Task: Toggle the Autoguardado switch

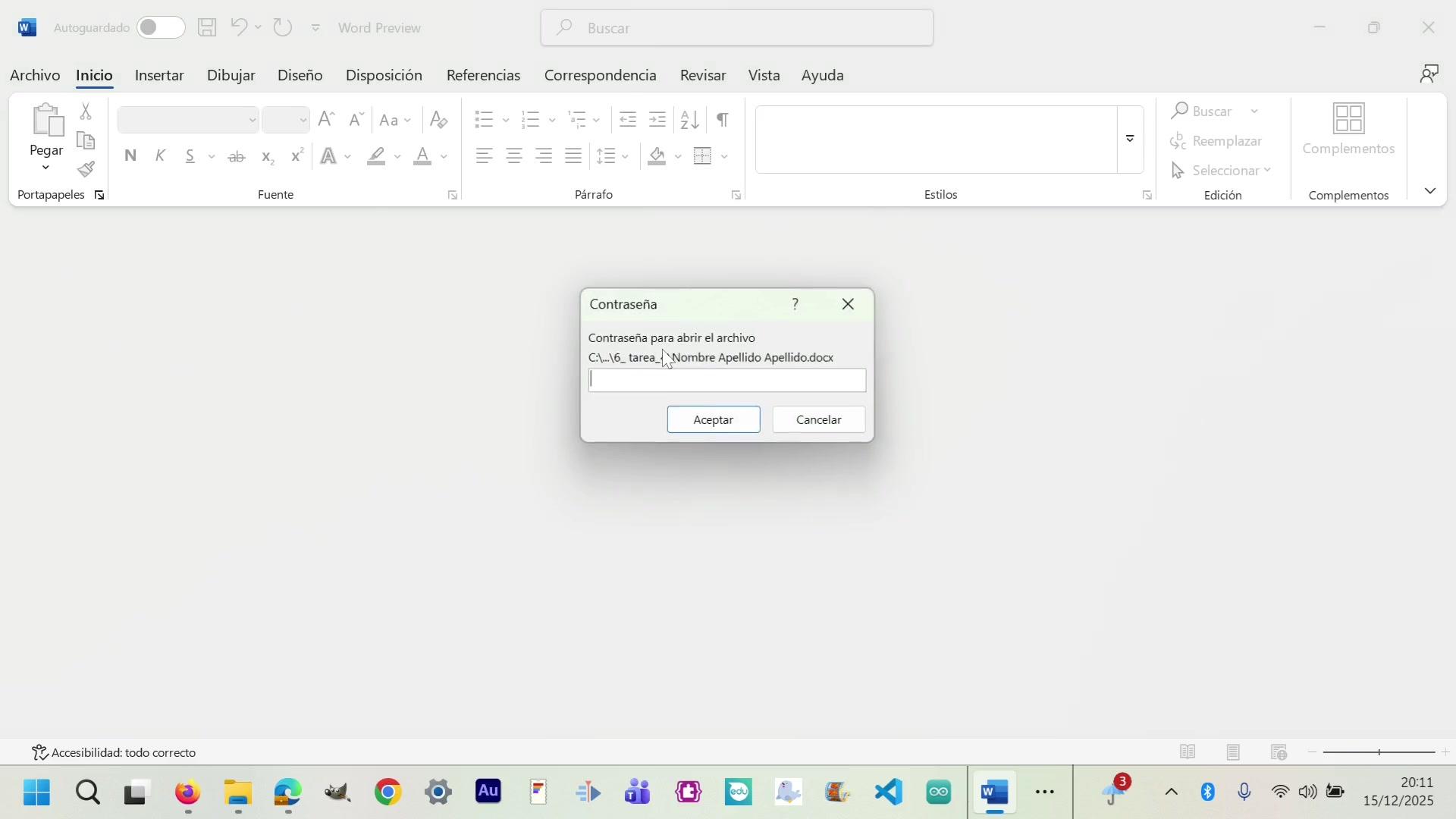Action: [161, 28]
